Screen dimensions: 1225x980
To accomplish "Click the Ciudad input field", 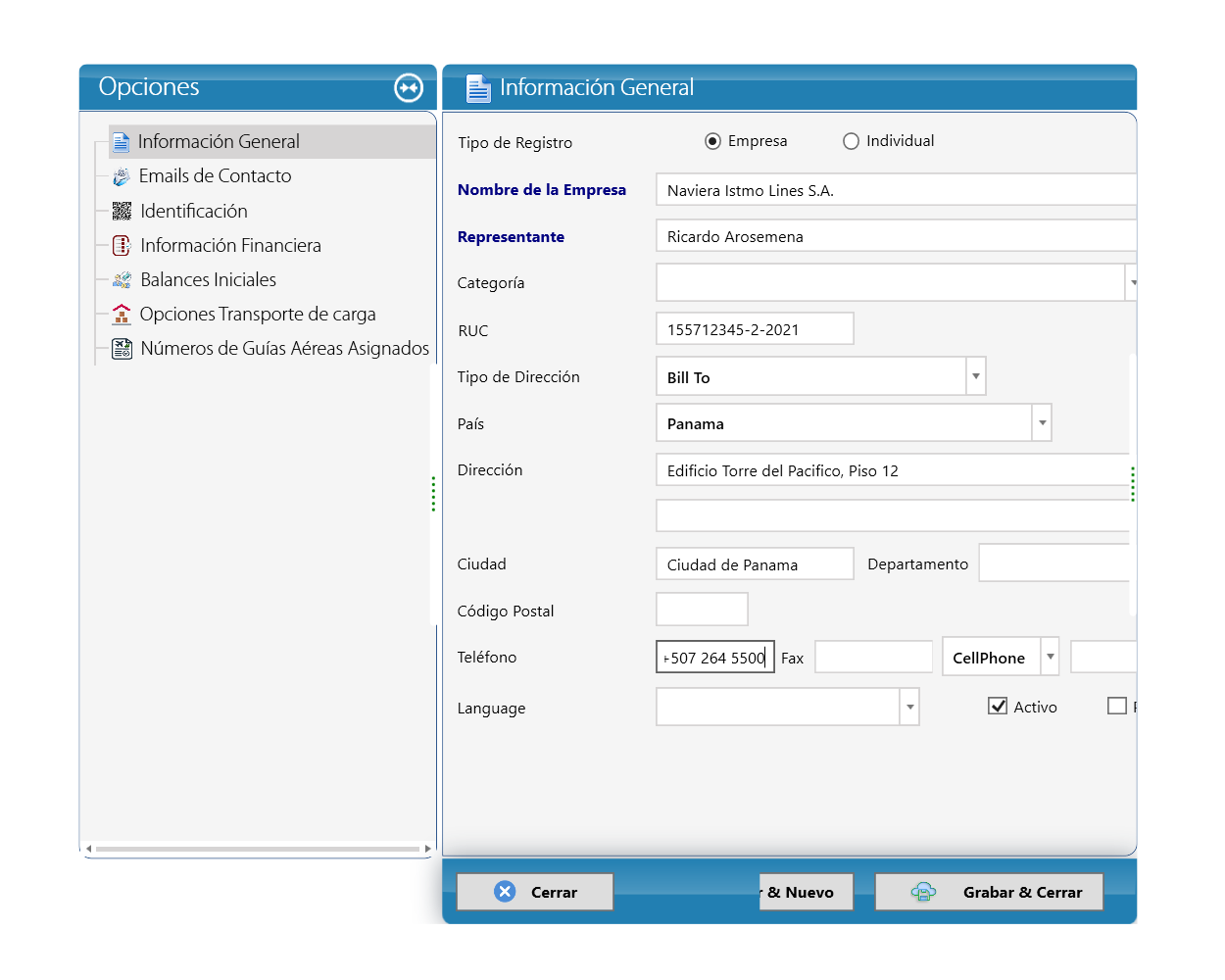I will pyautogui.click(x=755, y=564).
